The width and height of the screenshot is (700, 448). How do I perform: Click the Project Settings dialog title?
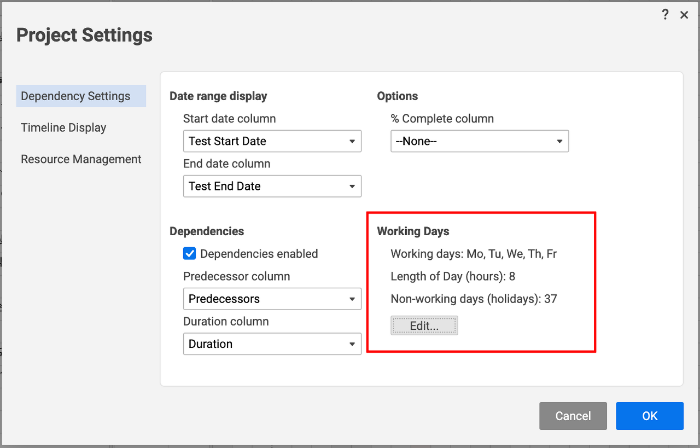click(85, 36)
